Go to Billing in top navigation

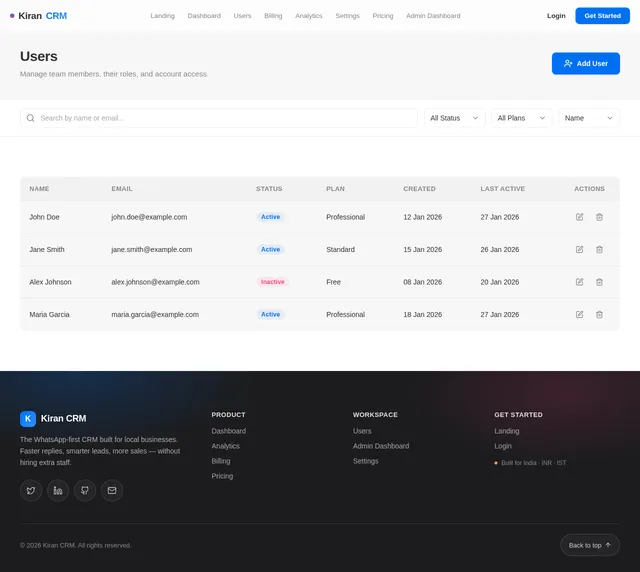tap(273, 16)
